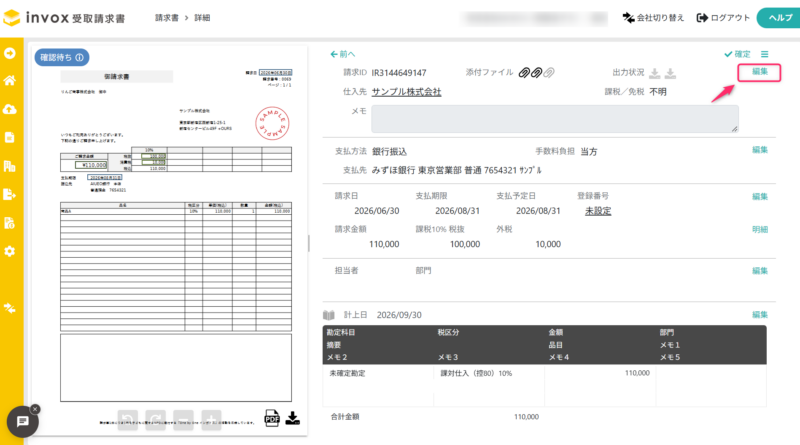Download the invoice file with the tray arrow icon

pos(292,418)
